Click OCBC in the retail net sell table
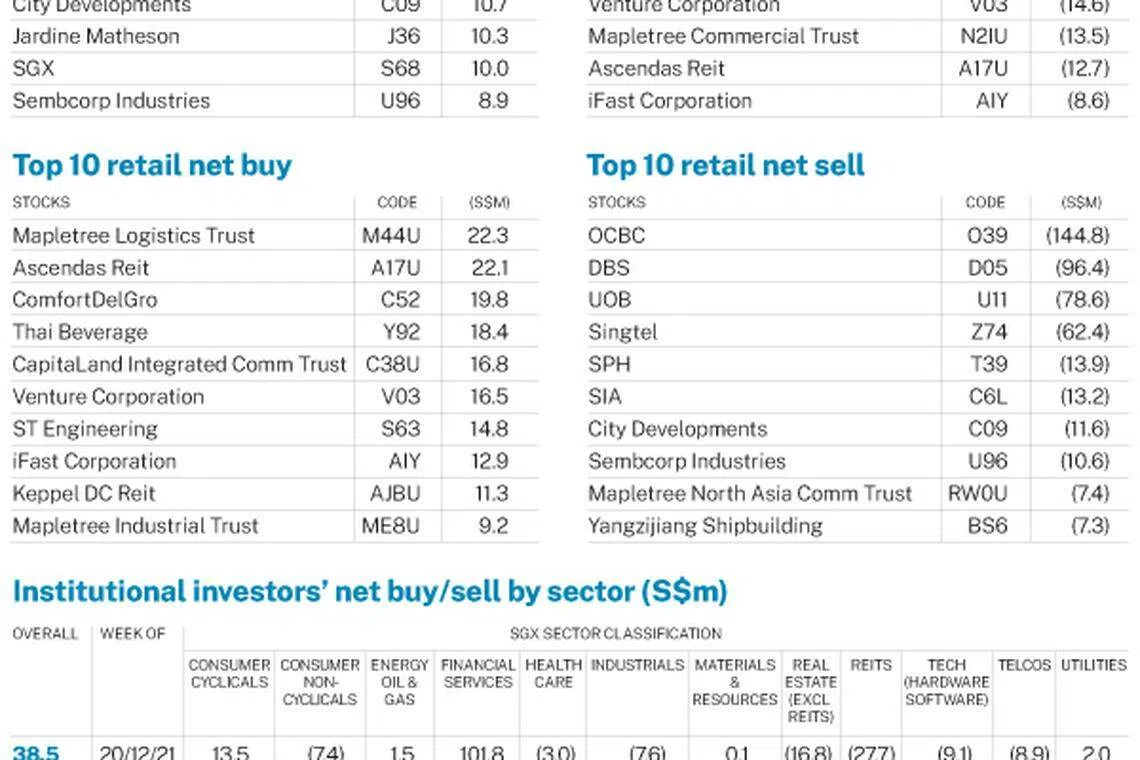This screenshot has width=1140, height=760. click(617, 236)
